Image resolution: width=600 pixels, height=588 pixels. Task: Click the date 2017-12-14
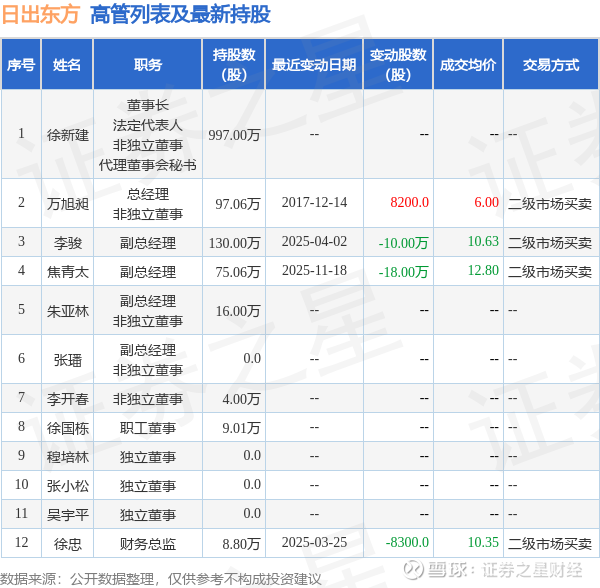pyautogui.click(x=314, y=202)
